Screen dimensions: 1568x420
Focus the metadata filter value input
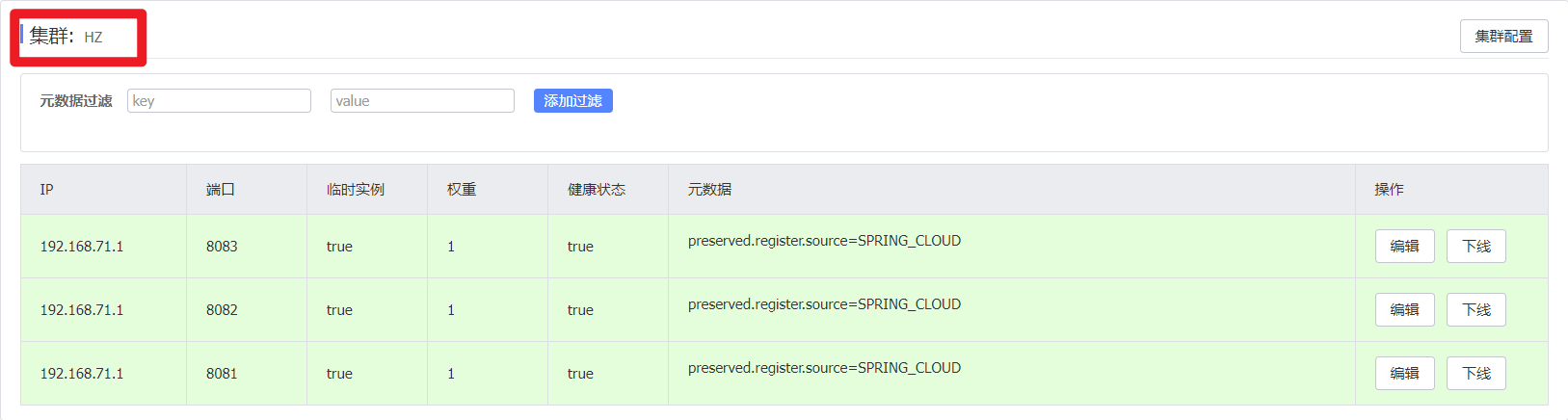pos(422,101)
